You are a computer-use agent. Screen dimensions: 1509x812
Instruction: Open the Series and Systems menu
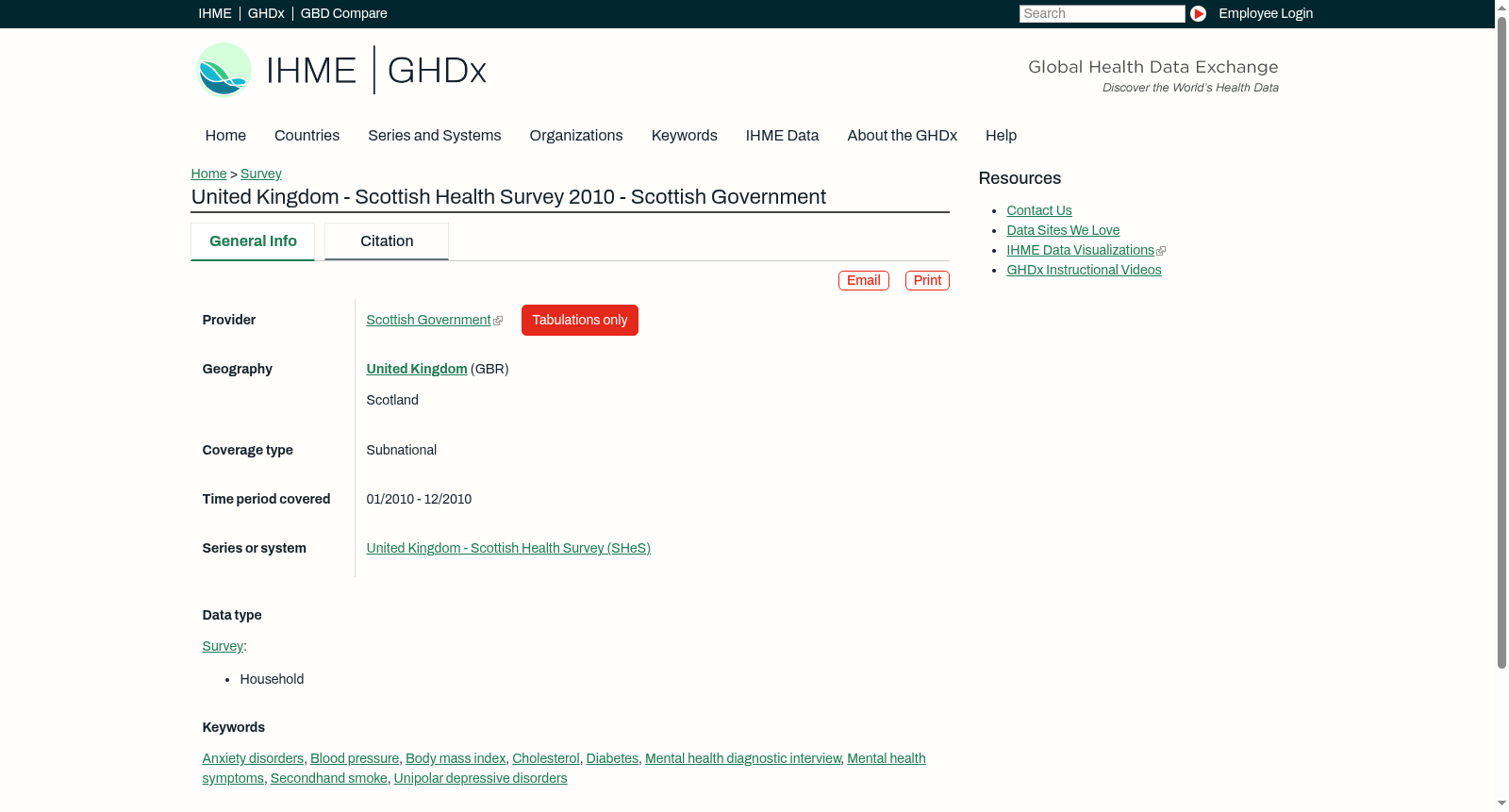(435, 136)
